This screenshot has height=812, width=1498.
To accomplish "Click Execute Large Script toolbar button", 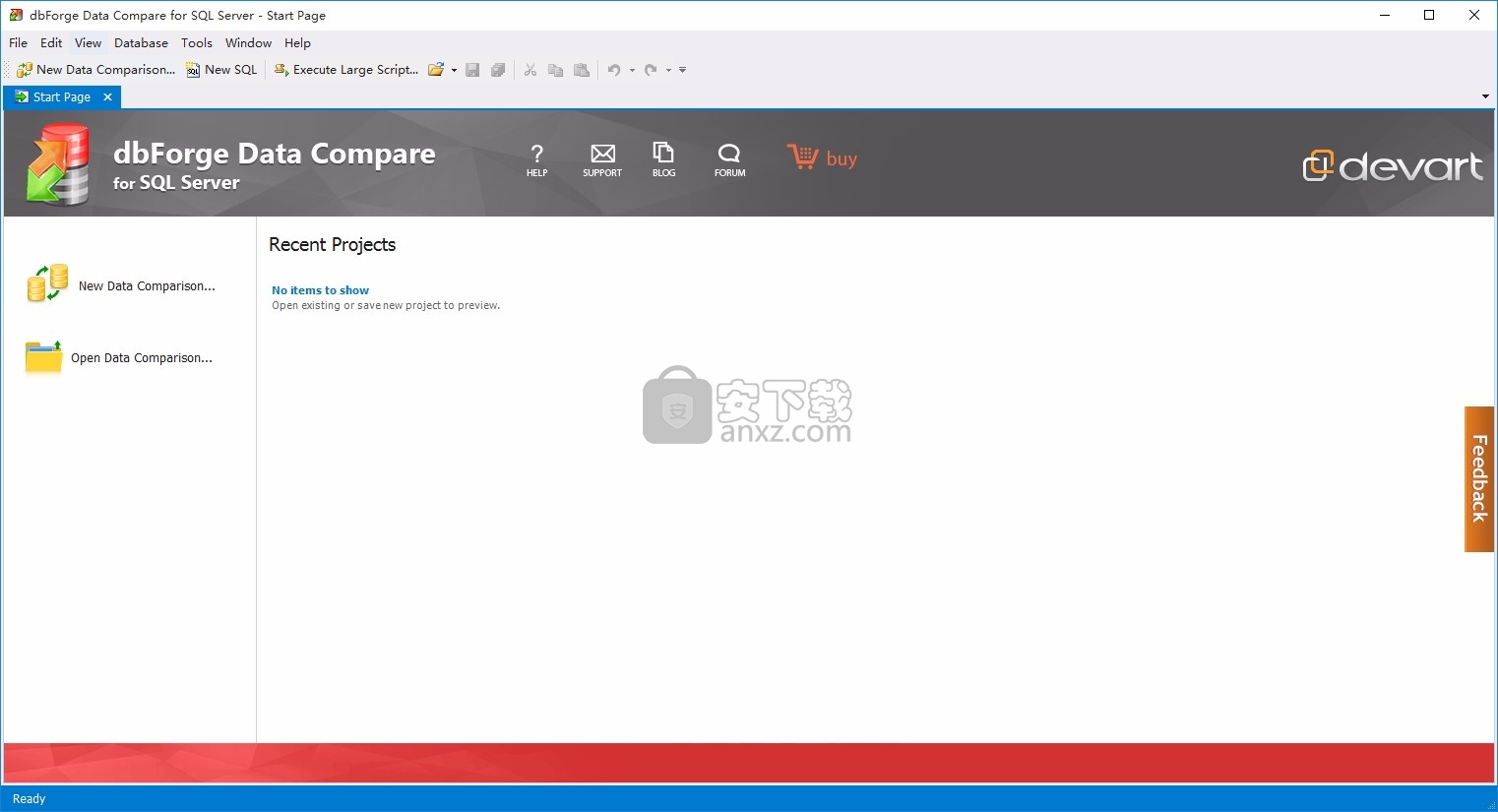I will (x=345, y=70).
